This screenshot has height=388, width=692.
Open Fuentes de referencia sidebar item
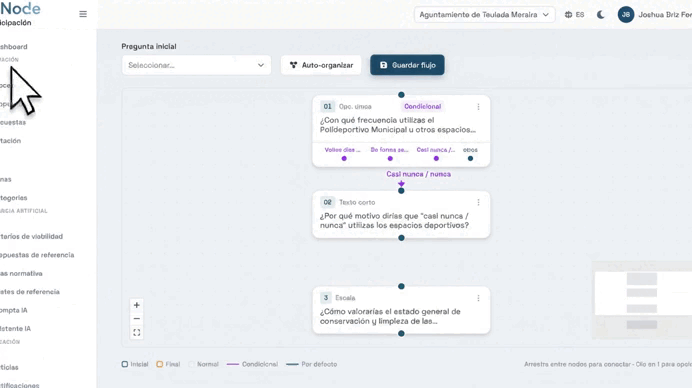[30, 292]
